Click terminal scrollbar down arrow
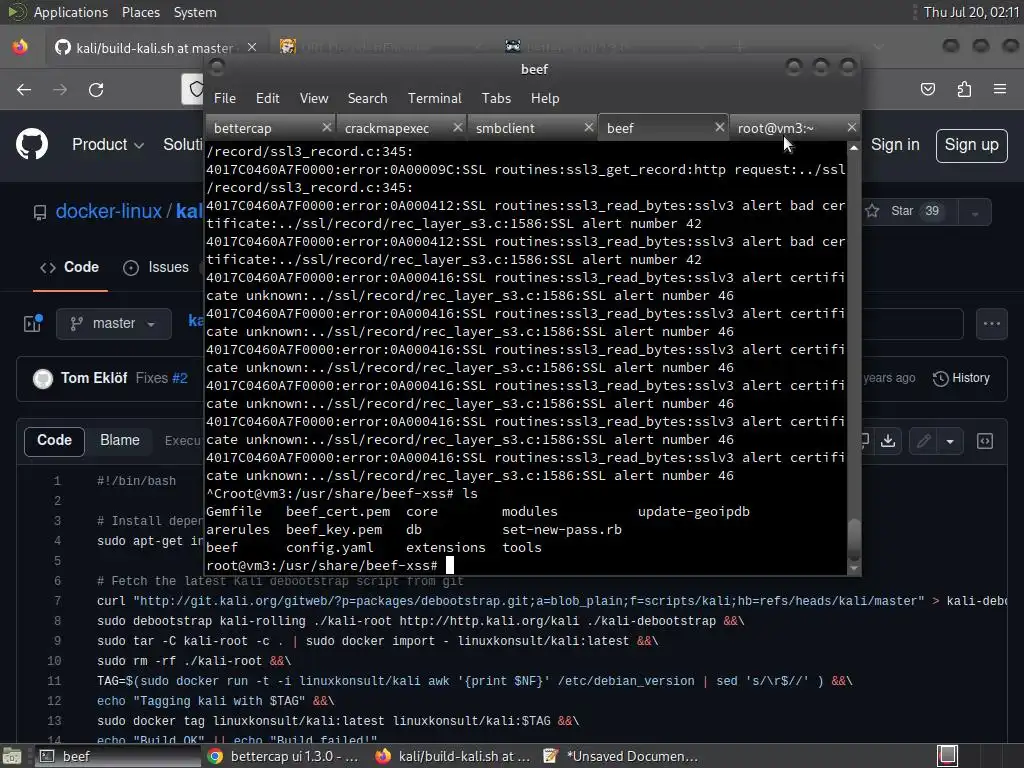Screen dimensions: 1024x768 tap(854, 568)
